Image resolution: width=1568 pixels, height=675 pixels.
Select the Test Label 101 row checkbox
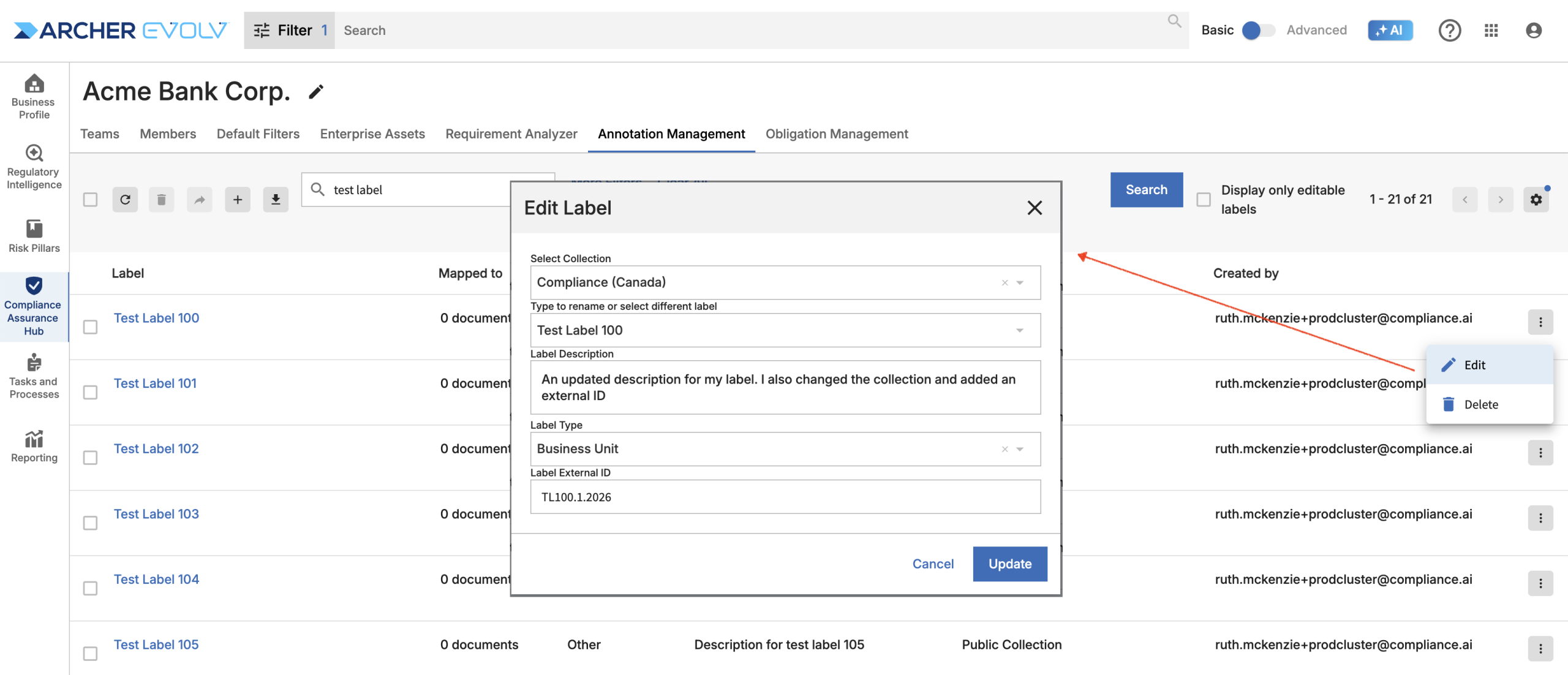(91, 392)
